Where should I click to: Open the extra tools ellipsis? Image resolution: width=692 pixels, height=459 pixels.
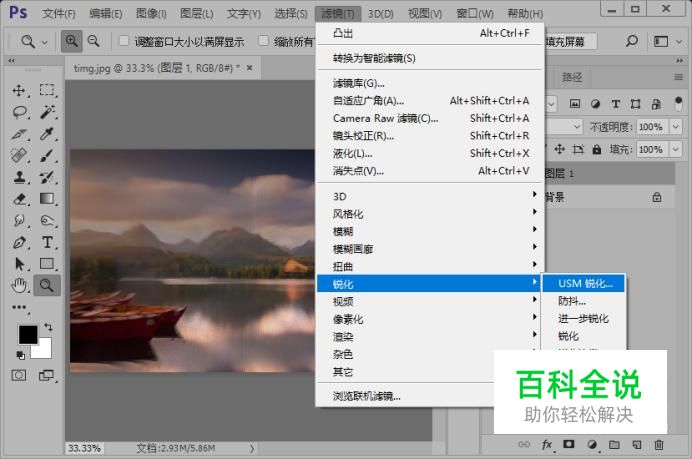(x=19, y=307)
